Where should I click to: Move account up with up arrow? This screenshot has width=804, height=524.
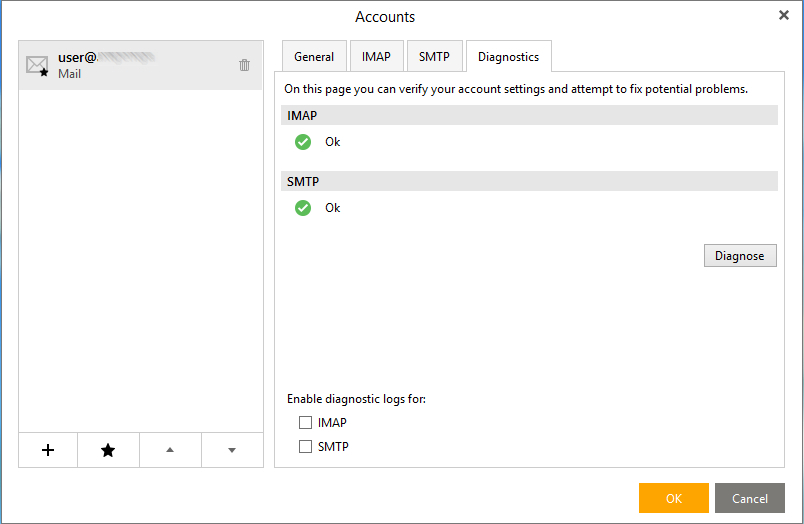coord(170,450)
